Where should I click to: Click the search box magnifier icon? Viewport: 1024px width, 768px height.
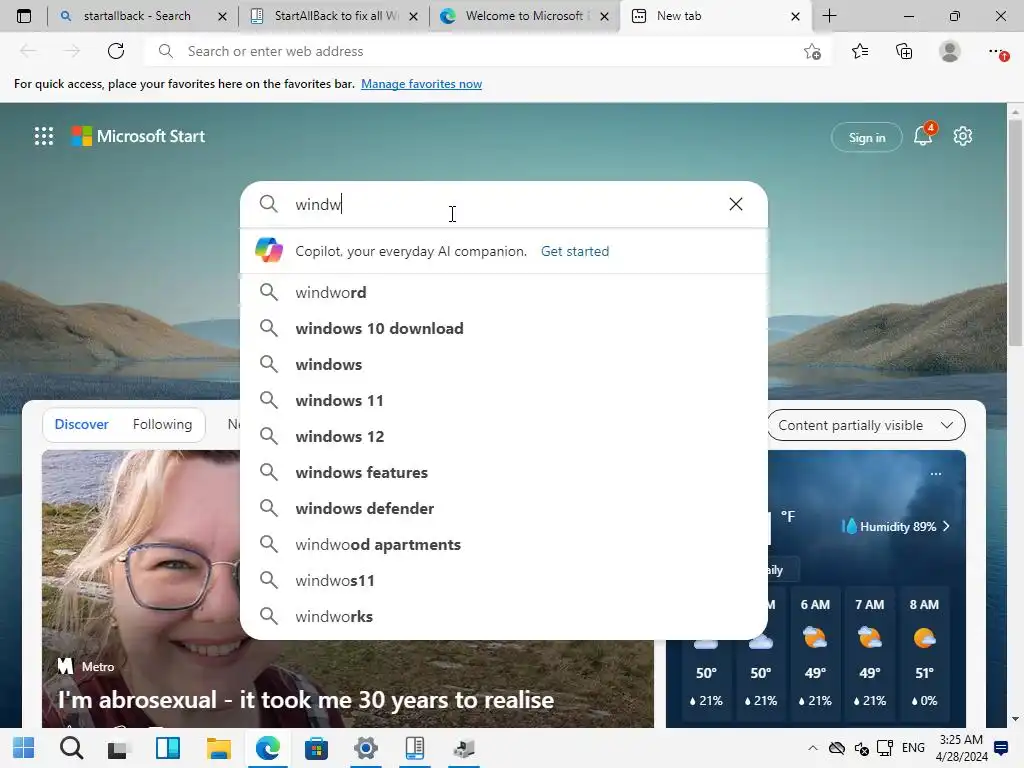[268, 204]
